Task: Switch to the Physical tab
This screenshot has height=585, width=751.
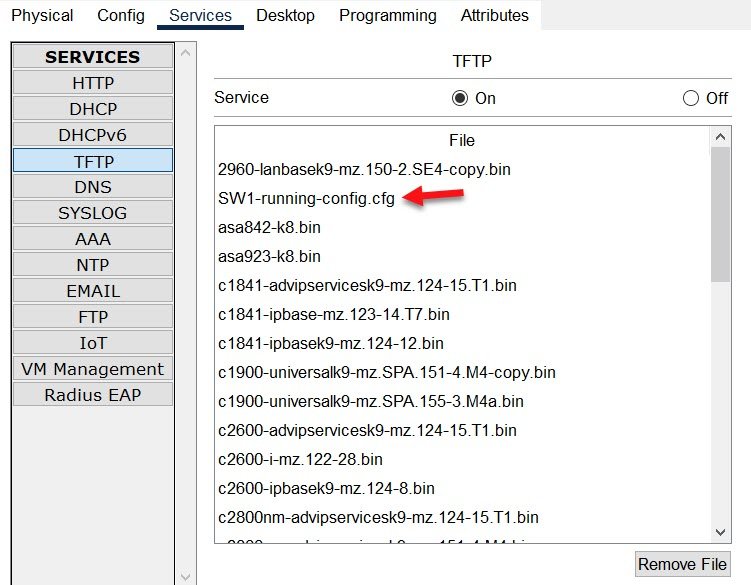Action: pos(42,15)
